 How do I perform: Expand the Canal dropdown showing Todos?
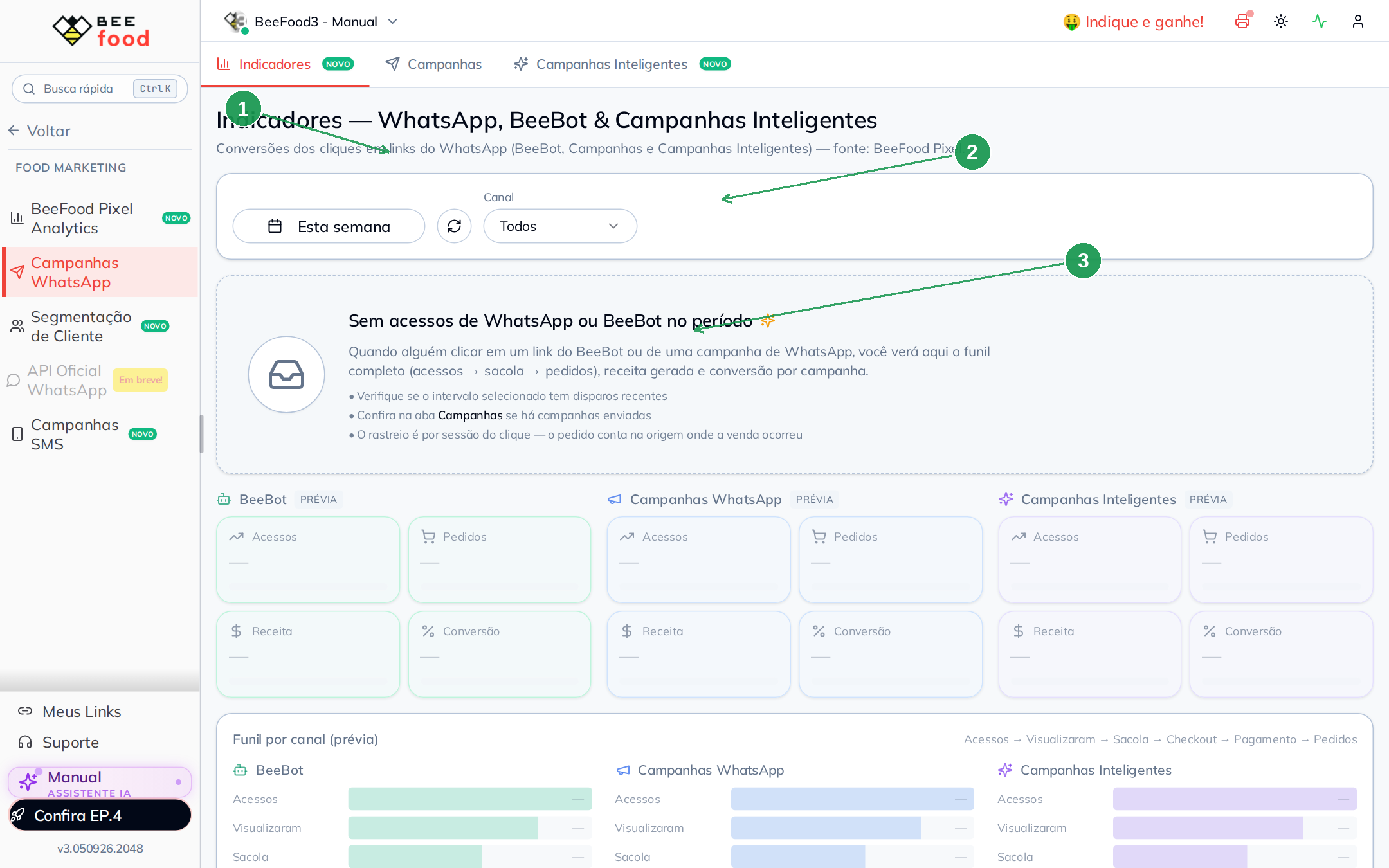coord(560,226)
